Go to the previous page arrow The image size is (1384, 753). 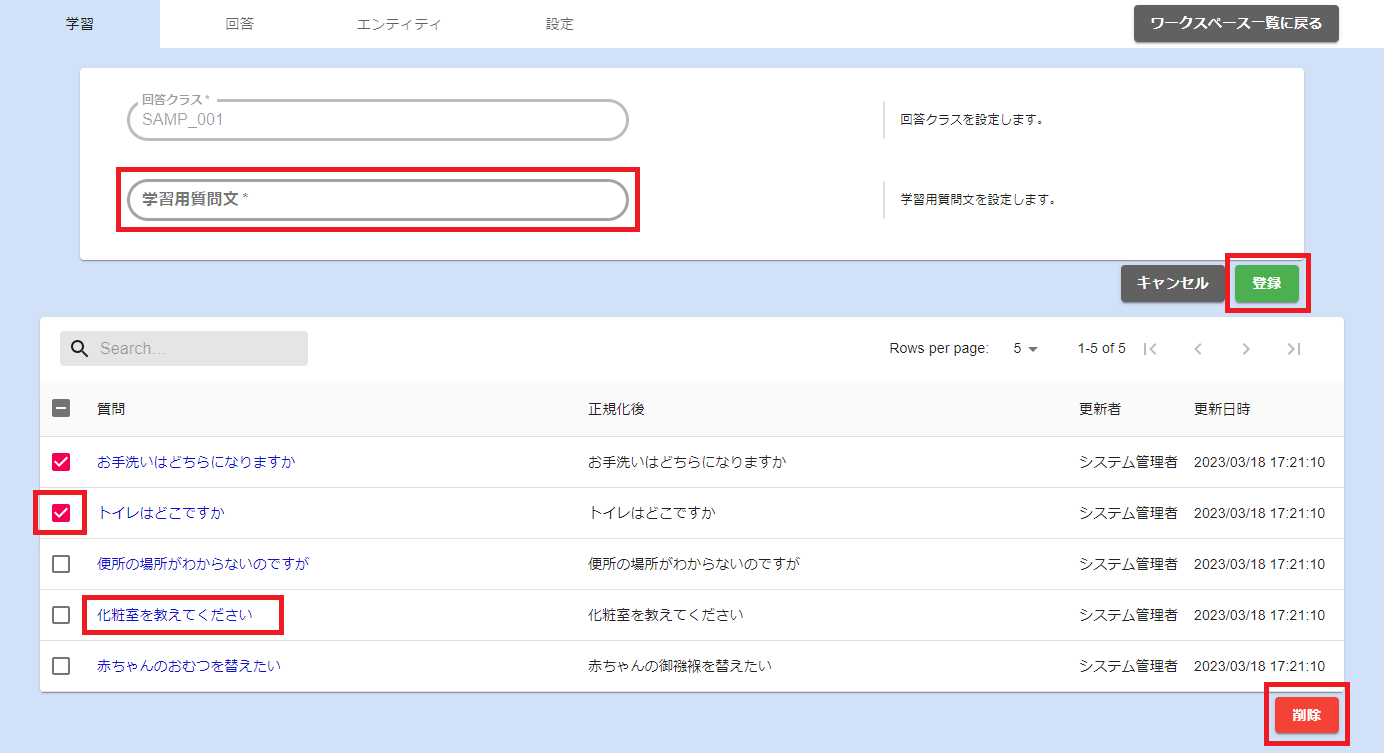1198,349
